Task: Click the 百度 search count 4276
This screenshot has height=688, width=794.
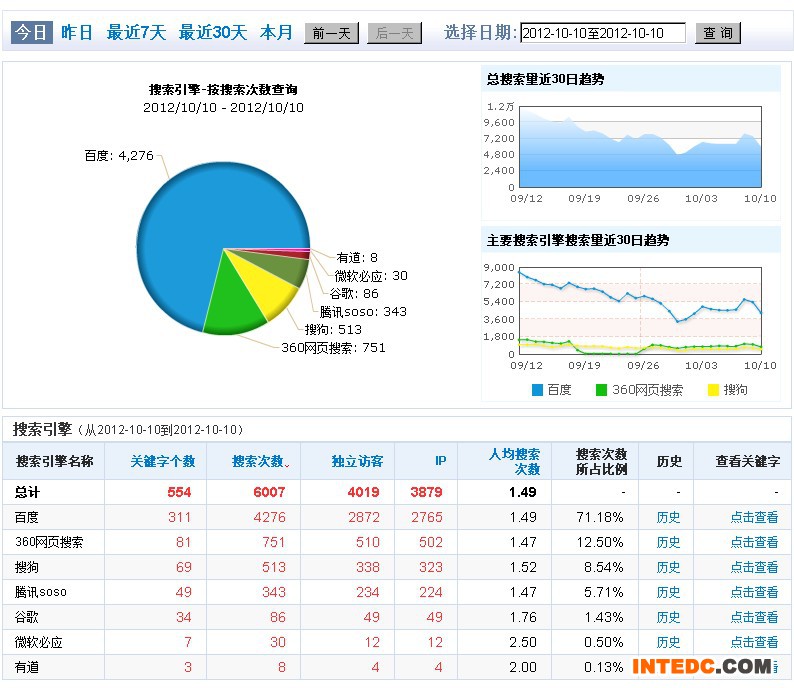Action: click(x=269, y=517)
